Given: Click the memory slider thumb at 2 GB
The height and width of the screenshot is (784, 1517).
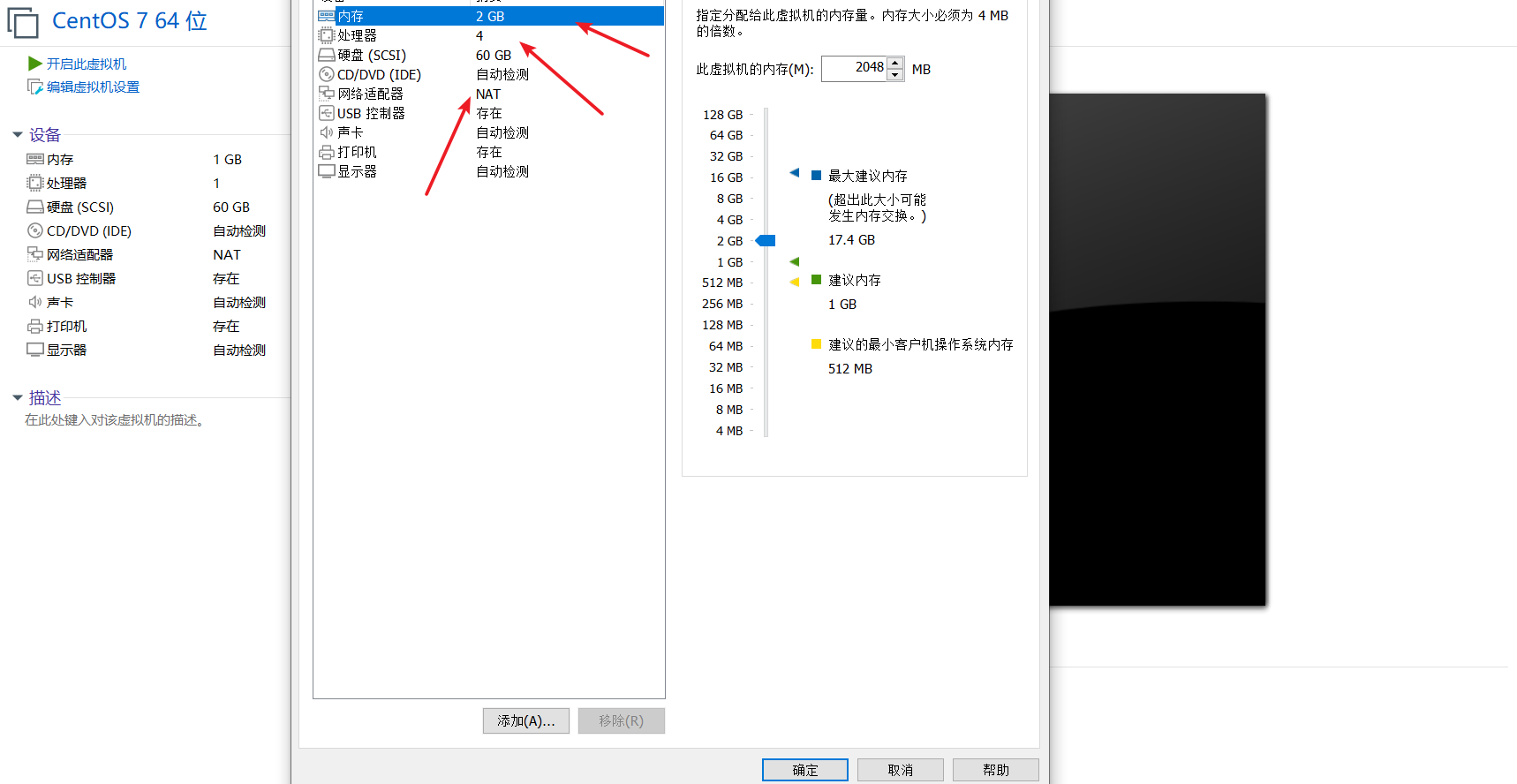Looking at the screenshot, I should [x=766, y=241].
